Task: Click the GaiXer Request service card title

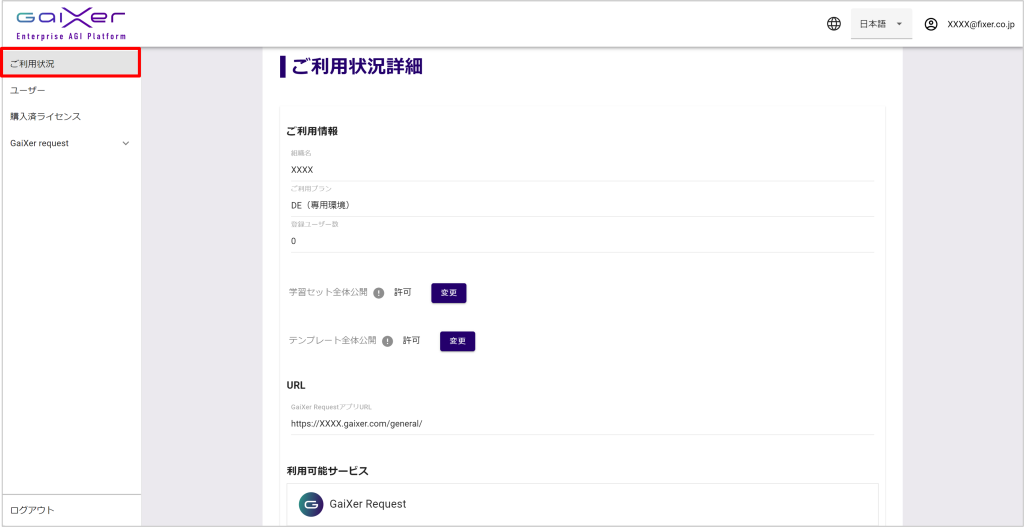Action: tap(368, 504)
